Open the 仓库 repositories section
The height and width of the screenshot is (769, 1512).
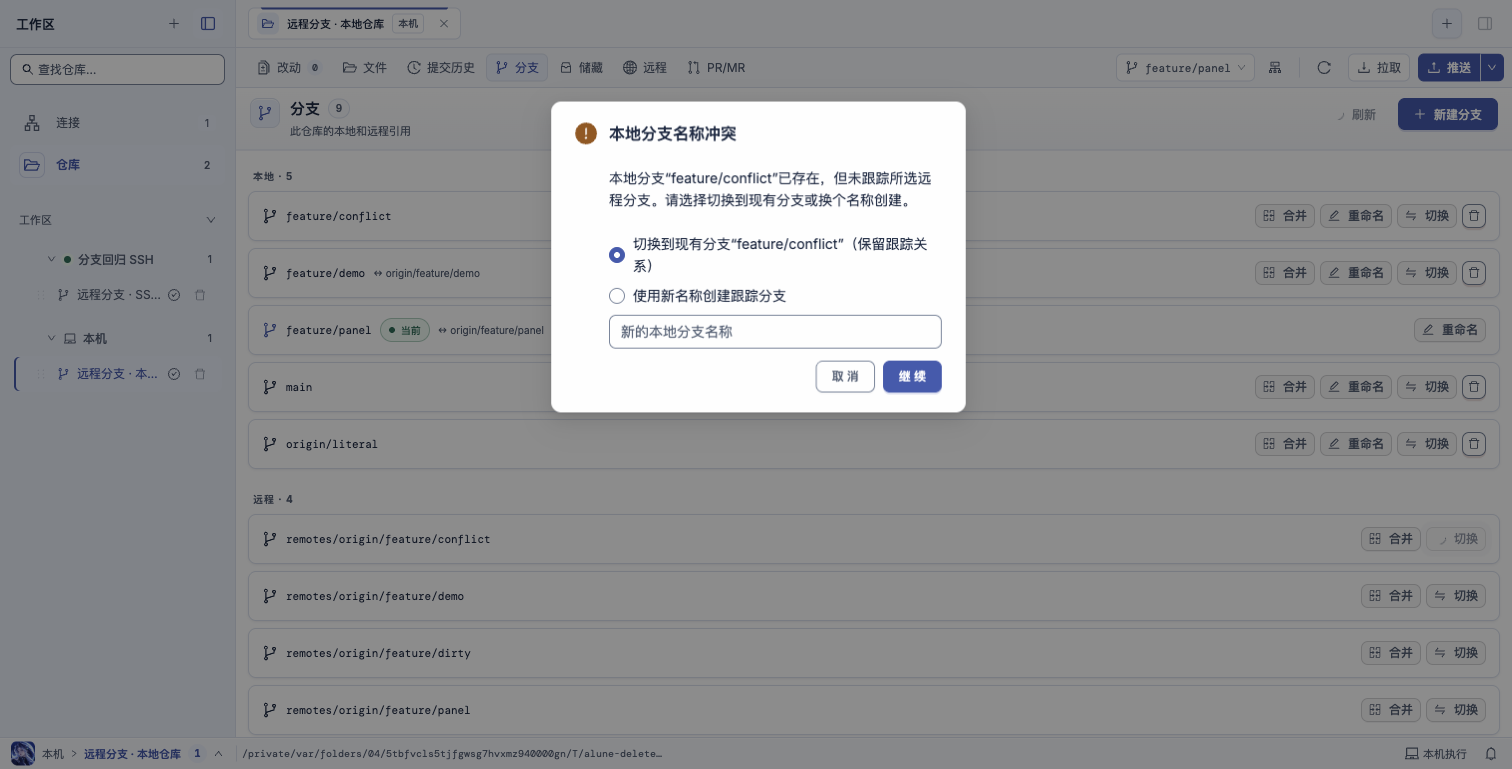pos(117,165)
